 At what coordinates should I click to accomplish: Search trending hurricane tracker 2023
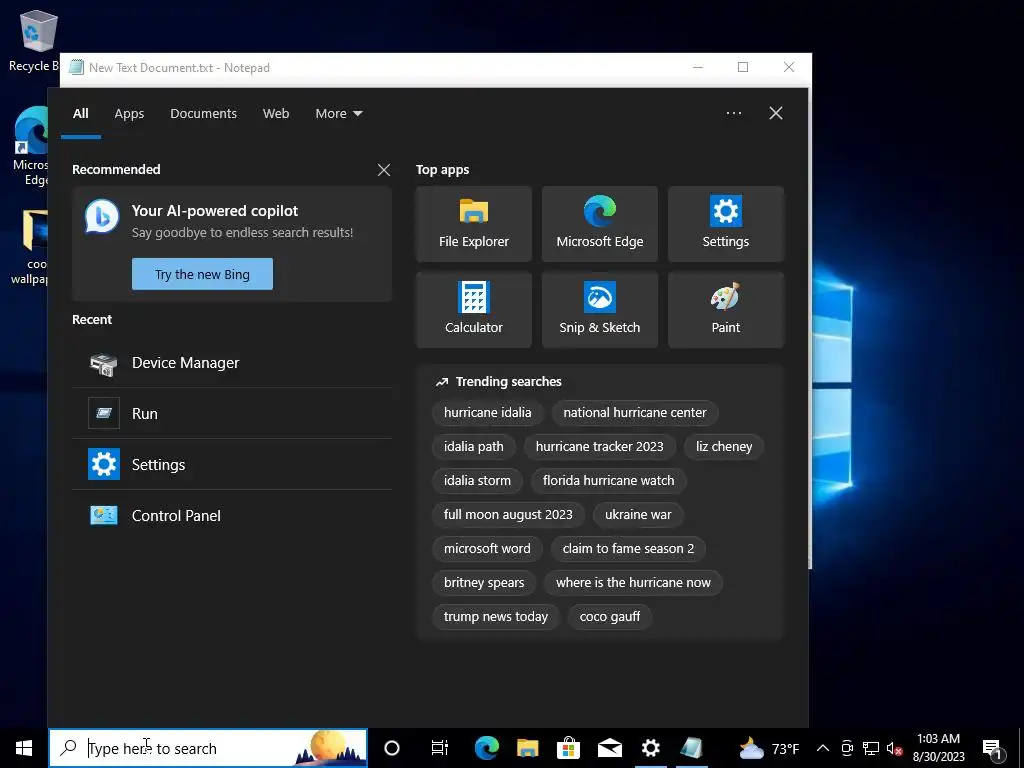point(600,447)
